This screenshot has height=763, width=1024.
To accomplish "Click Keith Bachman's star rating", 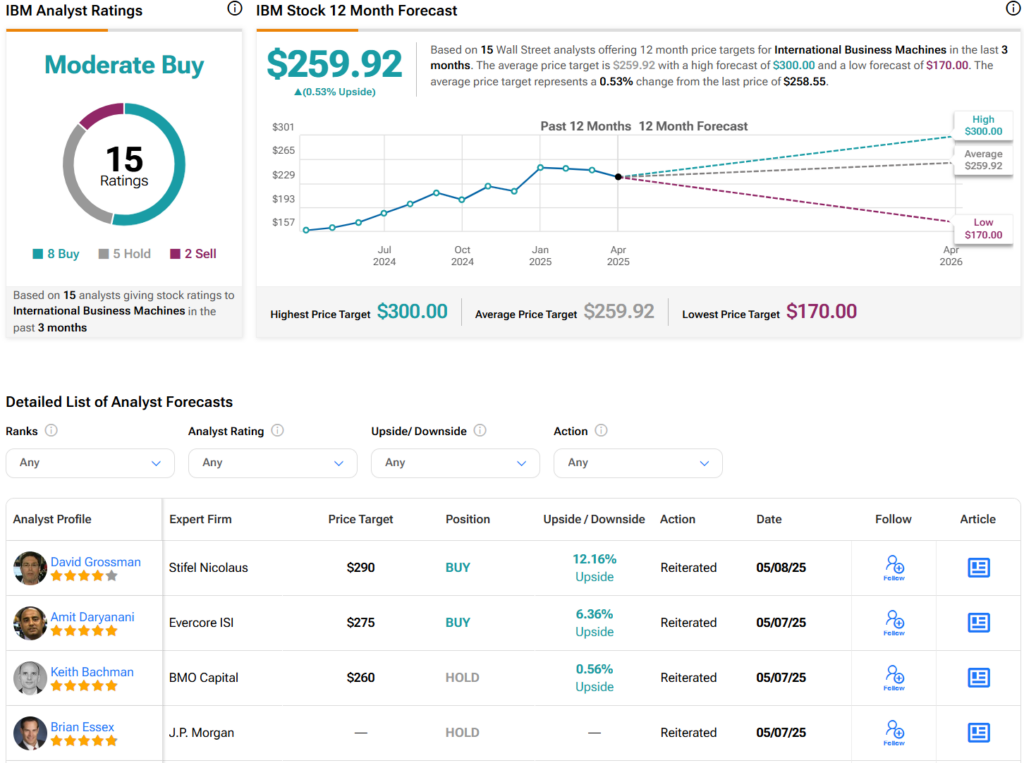I will point(84,685).
